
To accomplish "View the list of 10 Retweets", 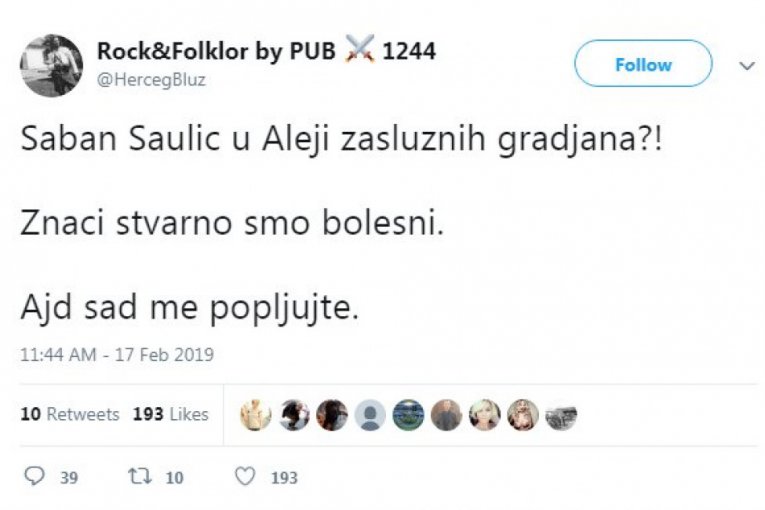I will pyautogui.click(x=70, y=414).
